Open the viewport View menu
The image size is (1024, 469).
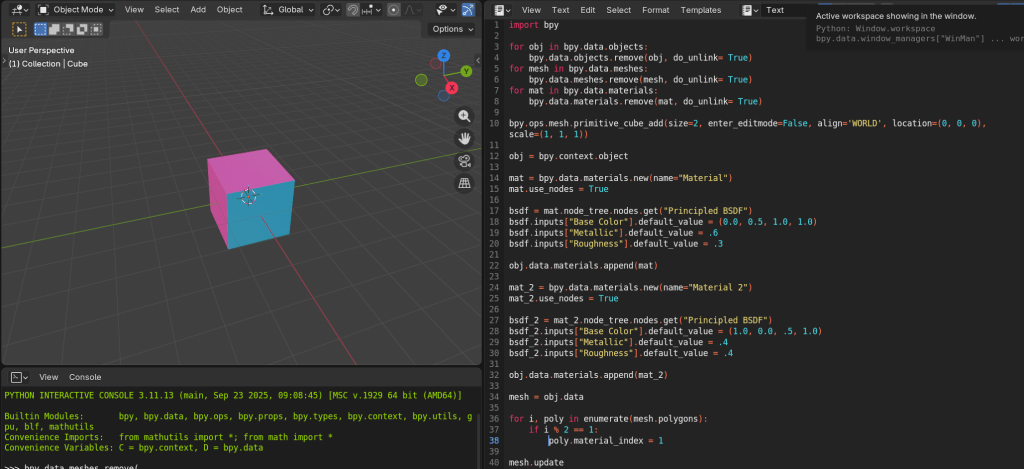[134, 10]
